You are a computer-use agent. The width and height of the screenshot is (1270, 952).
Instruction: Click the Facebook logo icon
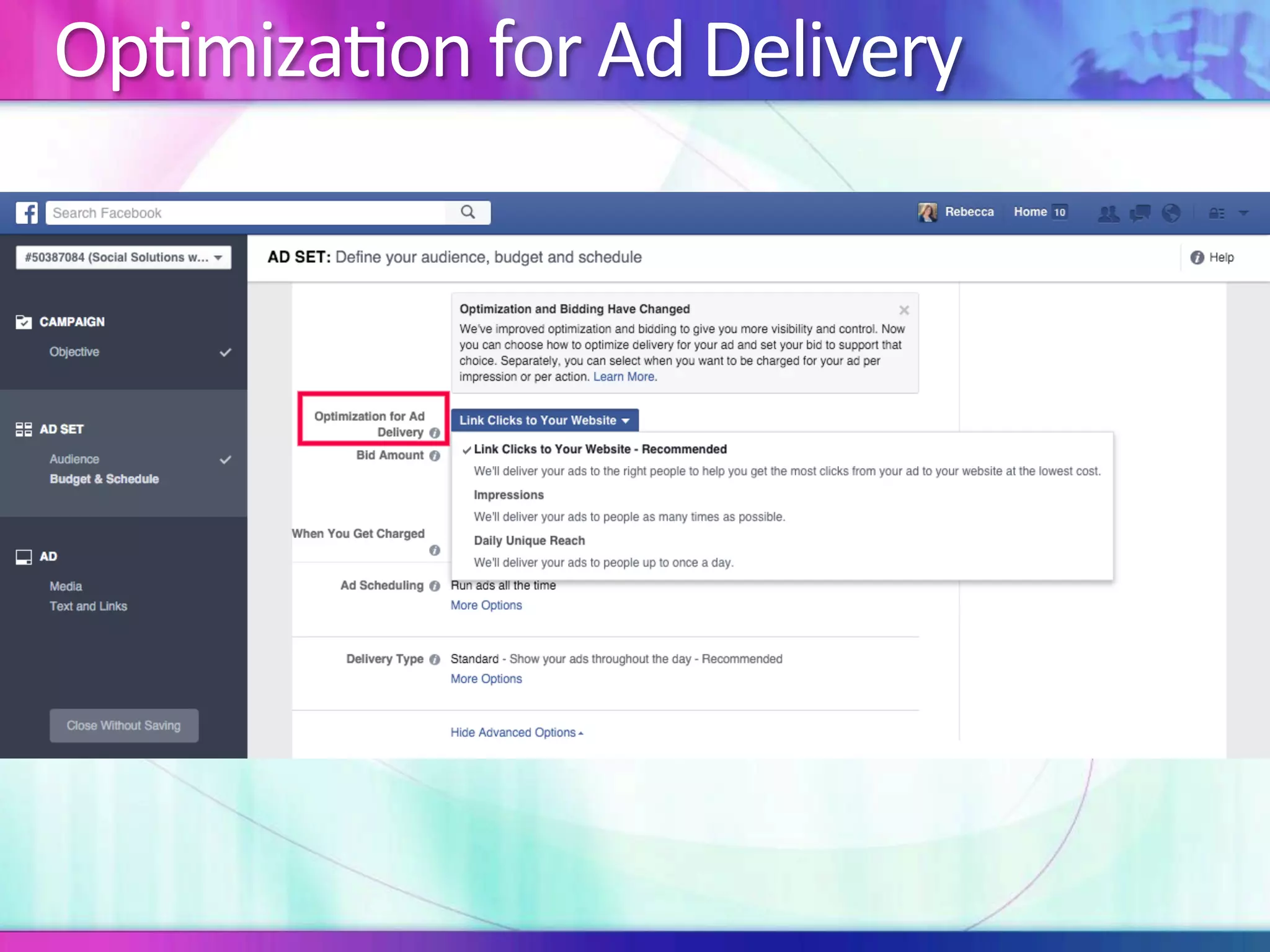[x=27, y=213]
